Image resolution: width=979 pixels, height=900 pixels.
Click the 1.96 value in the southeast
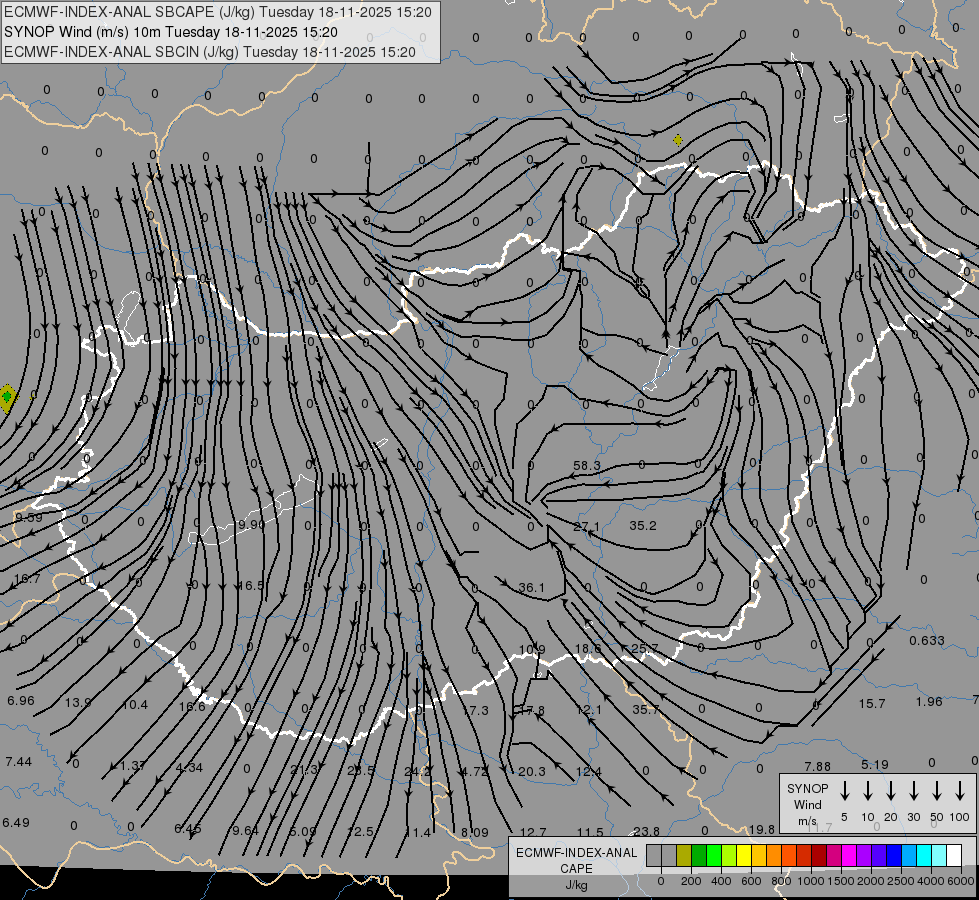click(929, 701)
